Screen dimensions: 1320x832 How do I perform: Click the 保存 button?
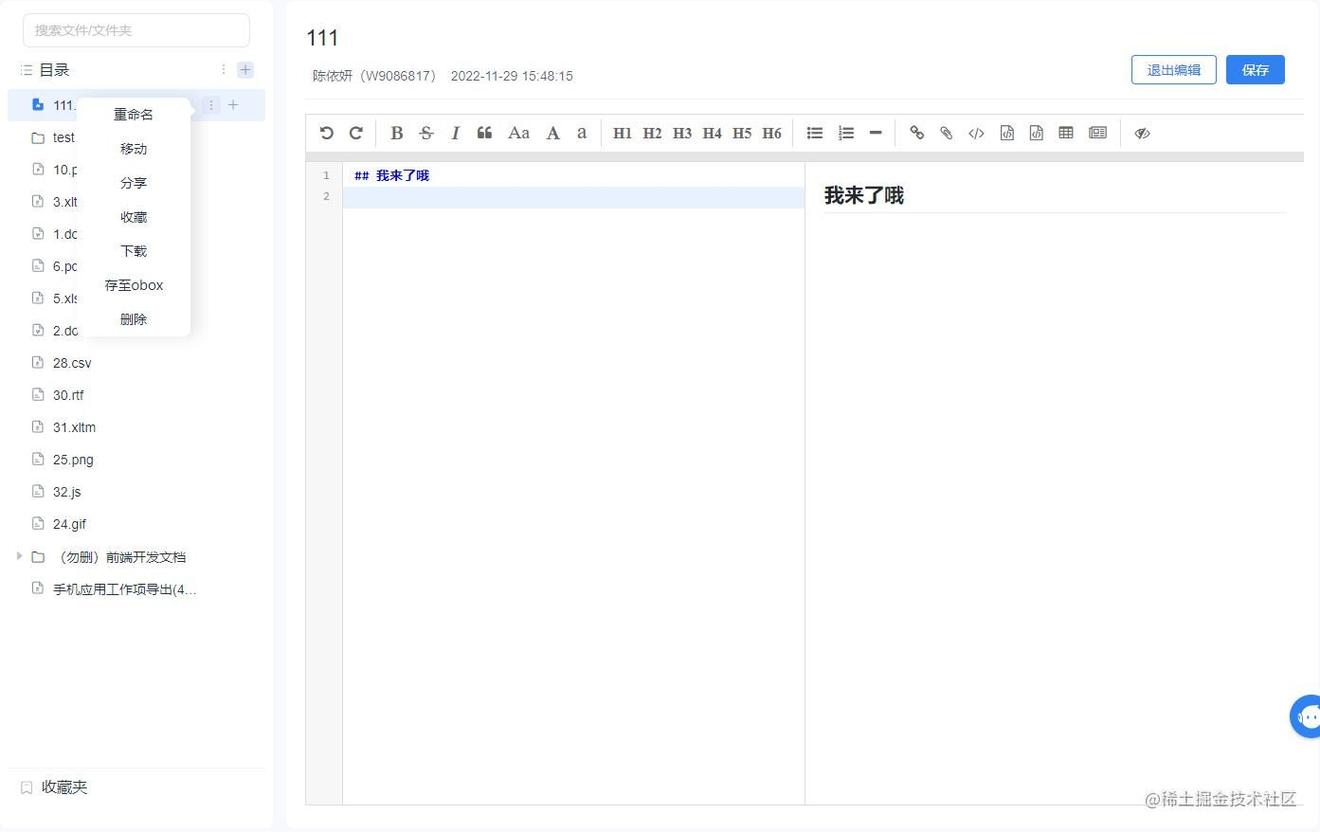tap(1254, 70)
